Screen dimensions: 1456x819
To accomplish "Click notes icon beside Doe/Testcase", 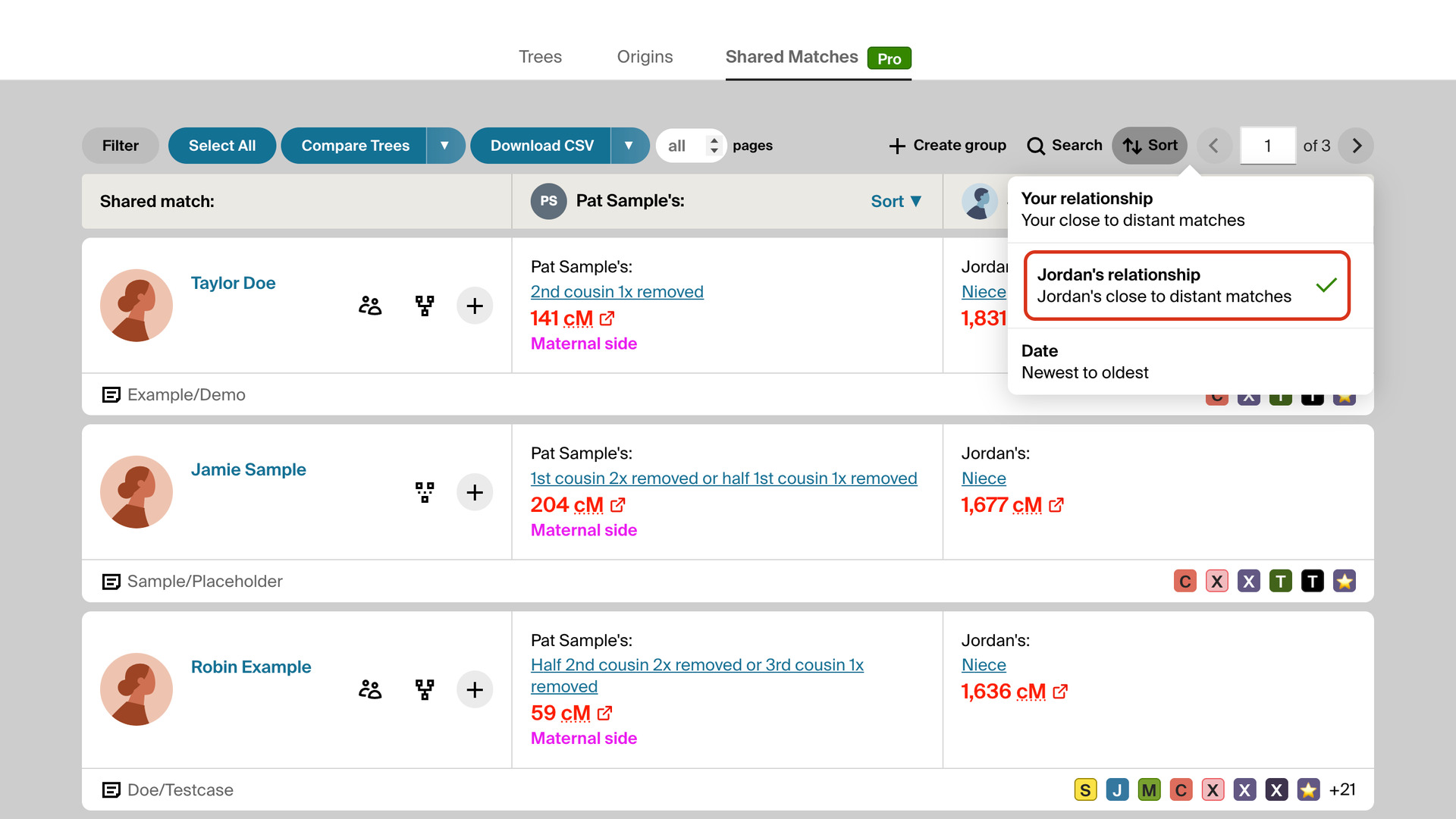I will tap(111, 789).
